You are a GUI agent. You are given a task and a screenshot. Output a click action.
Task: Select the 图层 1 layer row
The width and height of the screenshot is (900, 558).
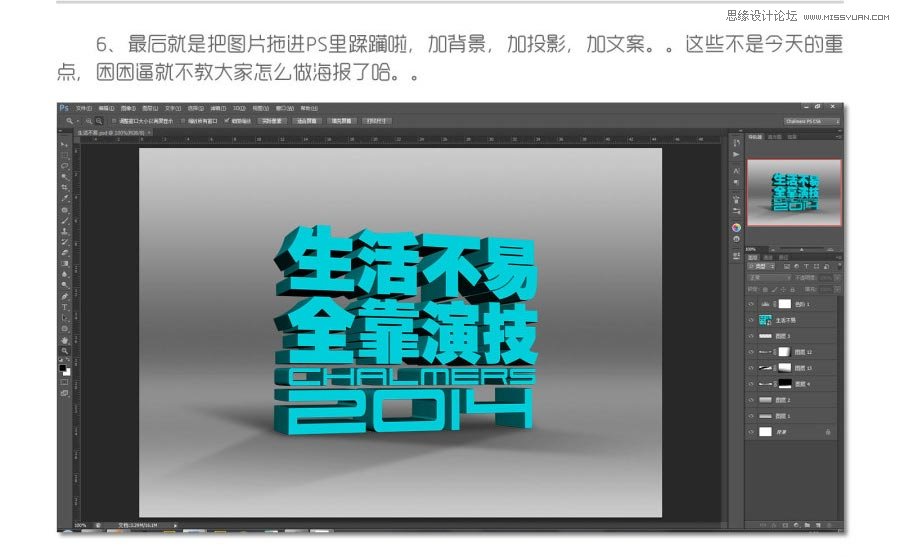[x=792, y=416]
